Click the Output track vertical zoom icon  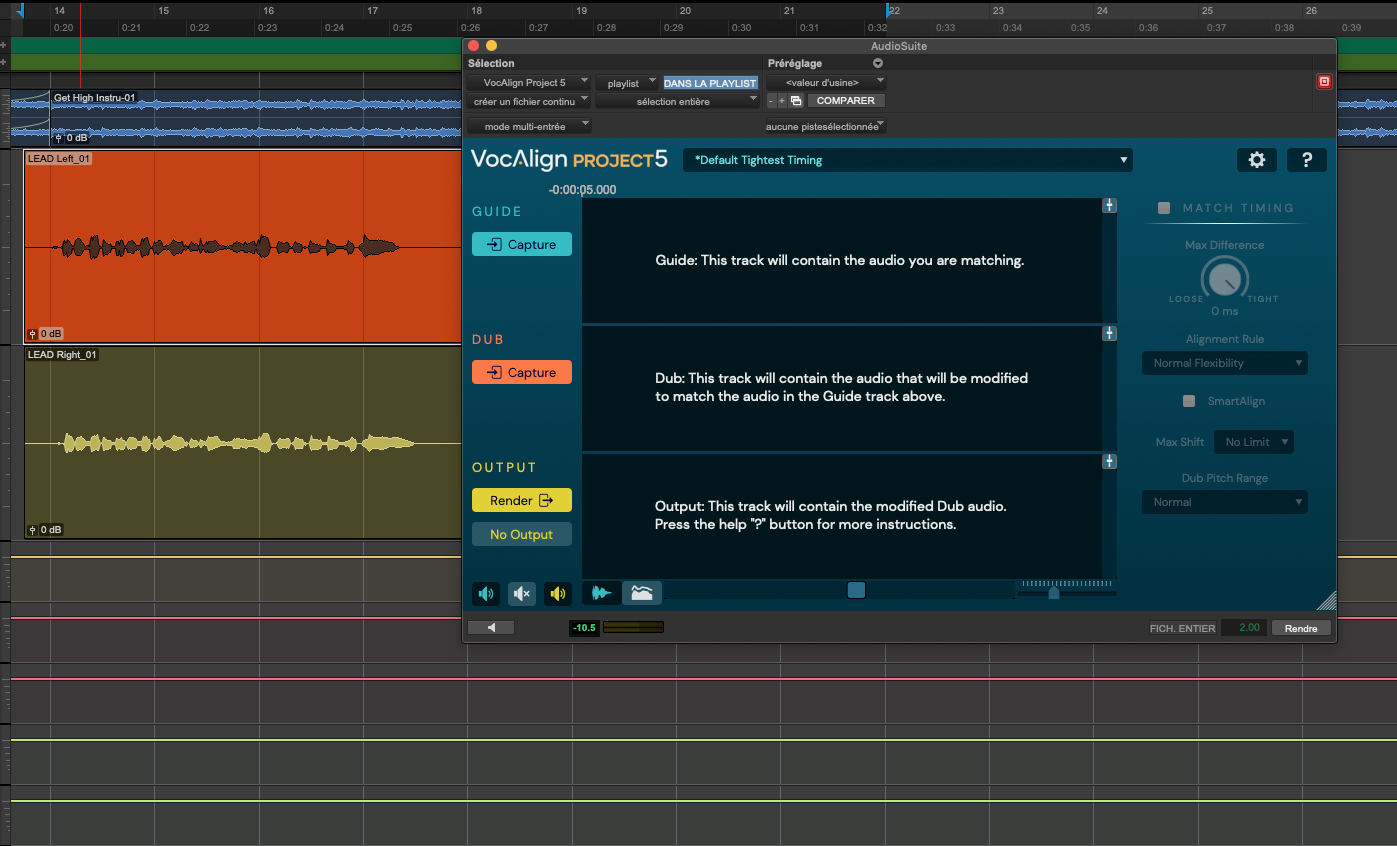point(1109,462)
